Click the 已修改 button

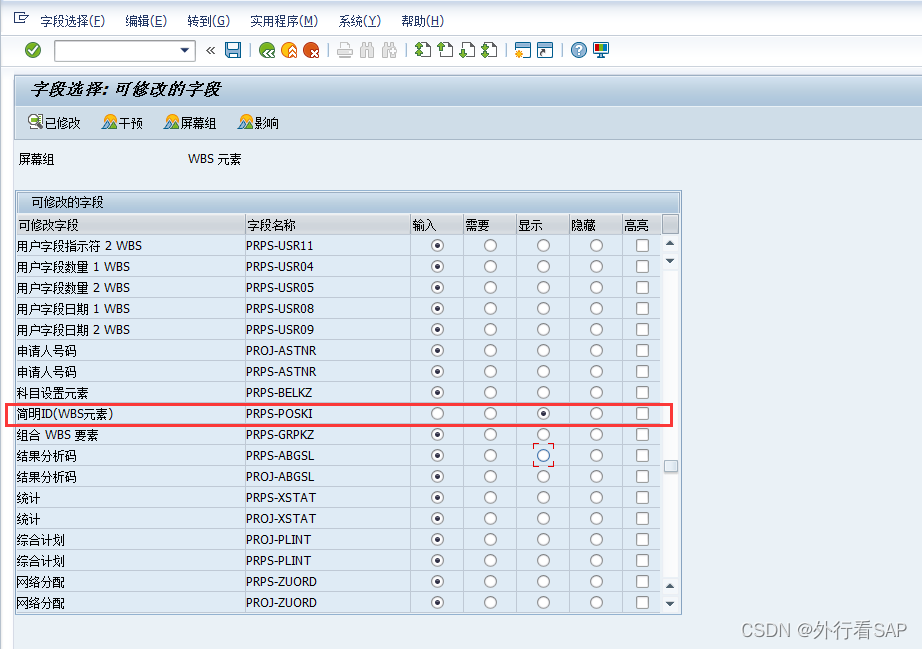coord(54,123)
